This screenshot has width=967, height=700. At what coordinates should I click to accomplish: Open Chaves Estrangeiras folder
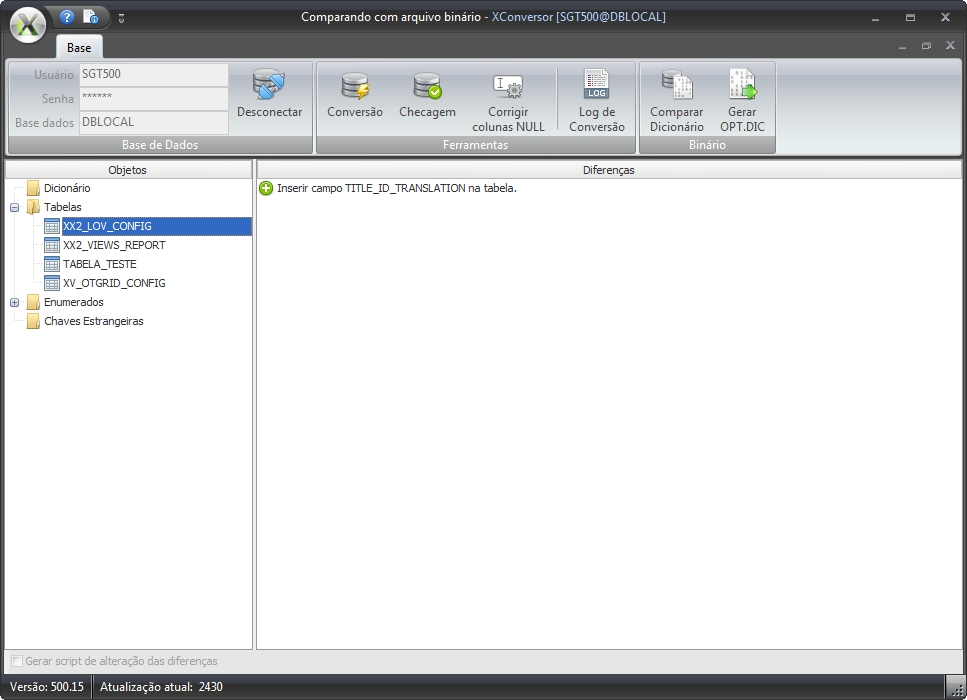(x=93, y=321)
